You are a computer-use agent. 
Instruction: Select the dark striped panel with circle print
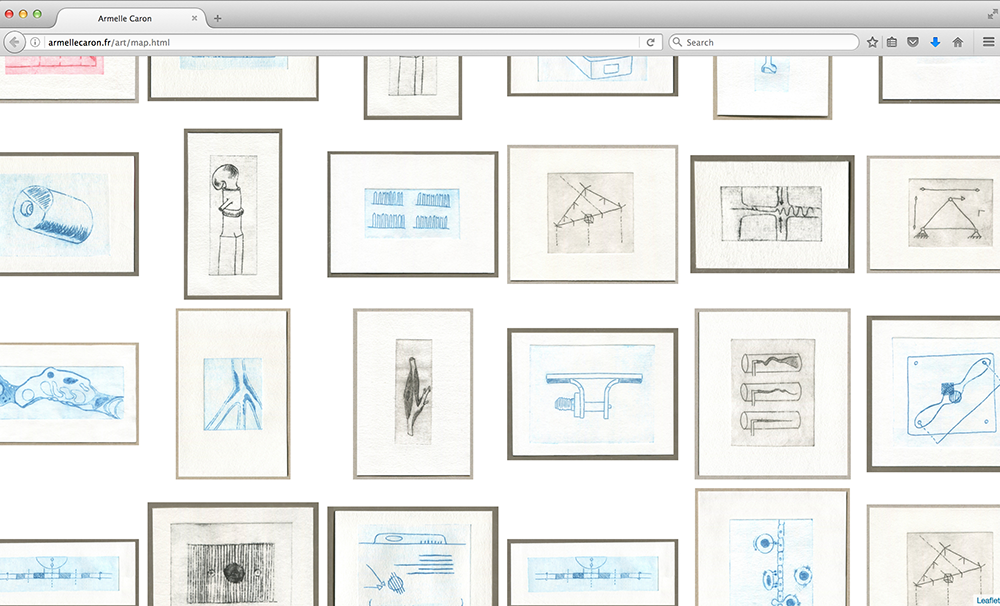[233, 554]
